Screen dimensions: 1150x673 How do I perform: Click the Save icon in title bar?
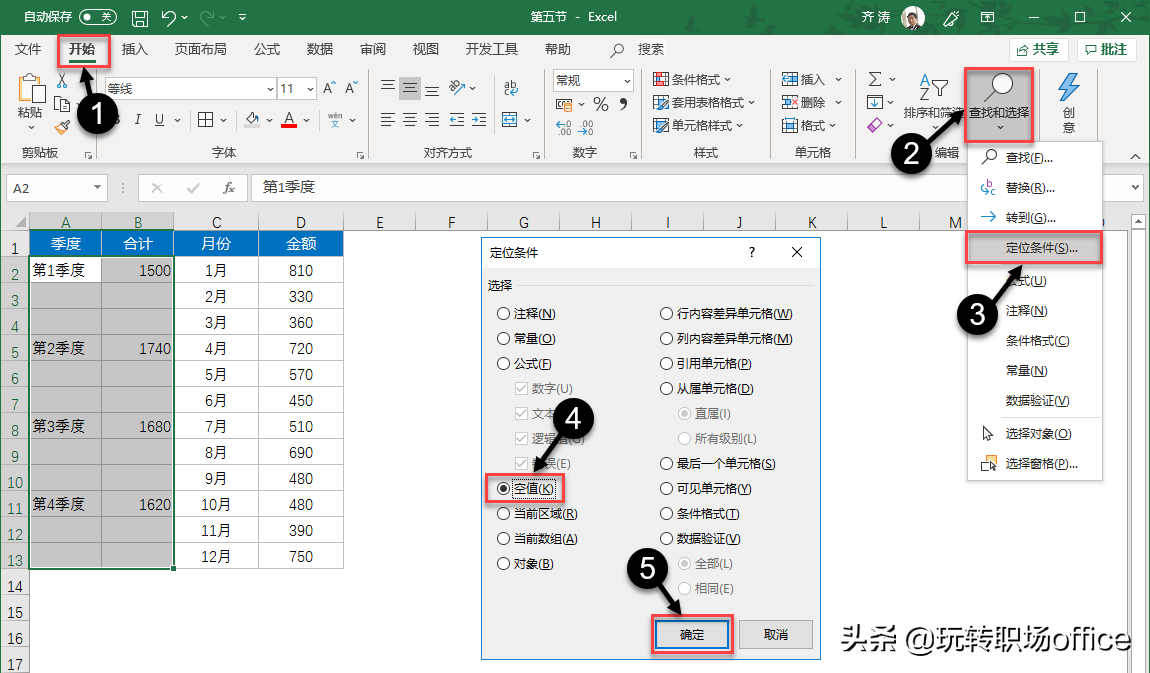141,18
